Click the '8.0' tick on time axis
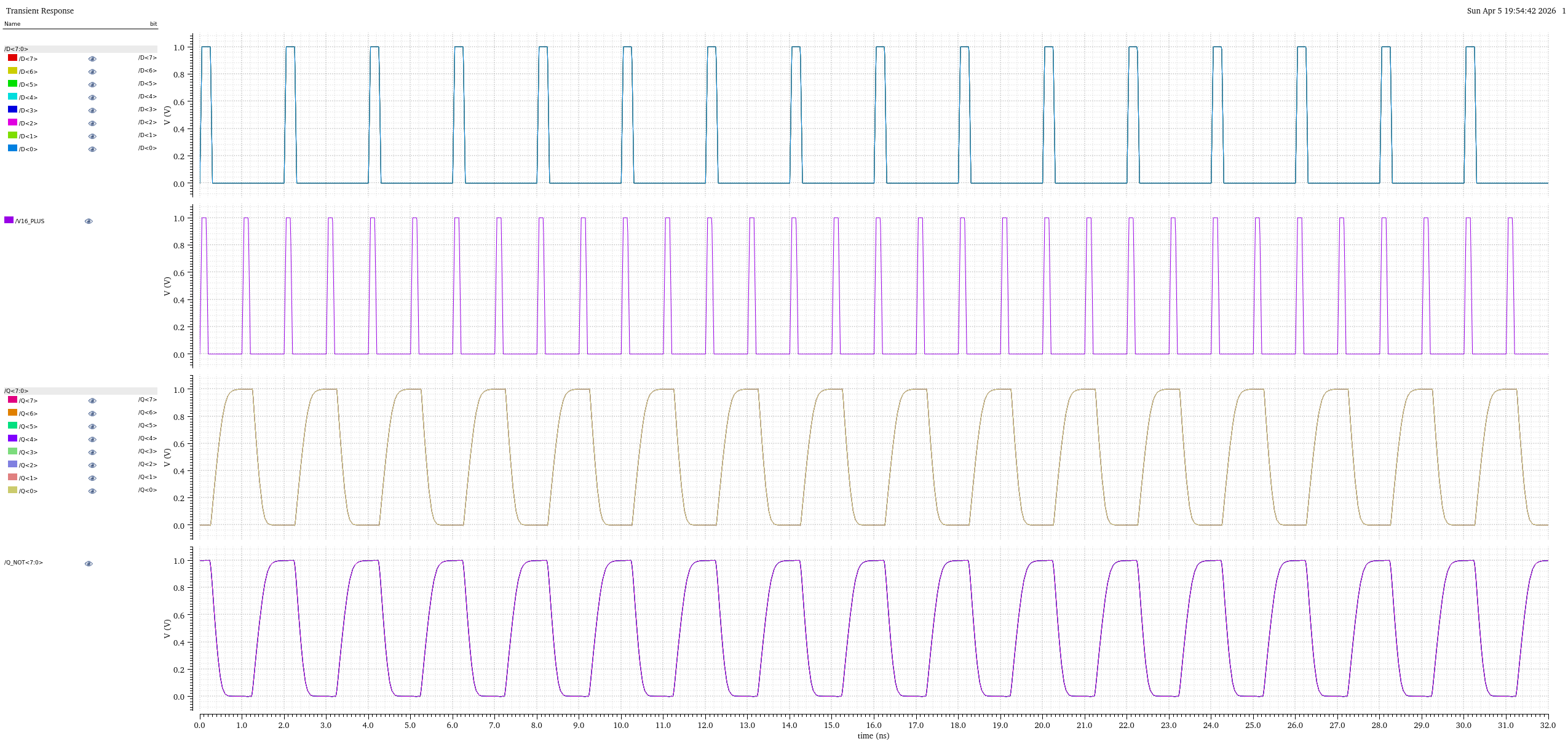Screen dimensions: 1568x744 point(537,726)
